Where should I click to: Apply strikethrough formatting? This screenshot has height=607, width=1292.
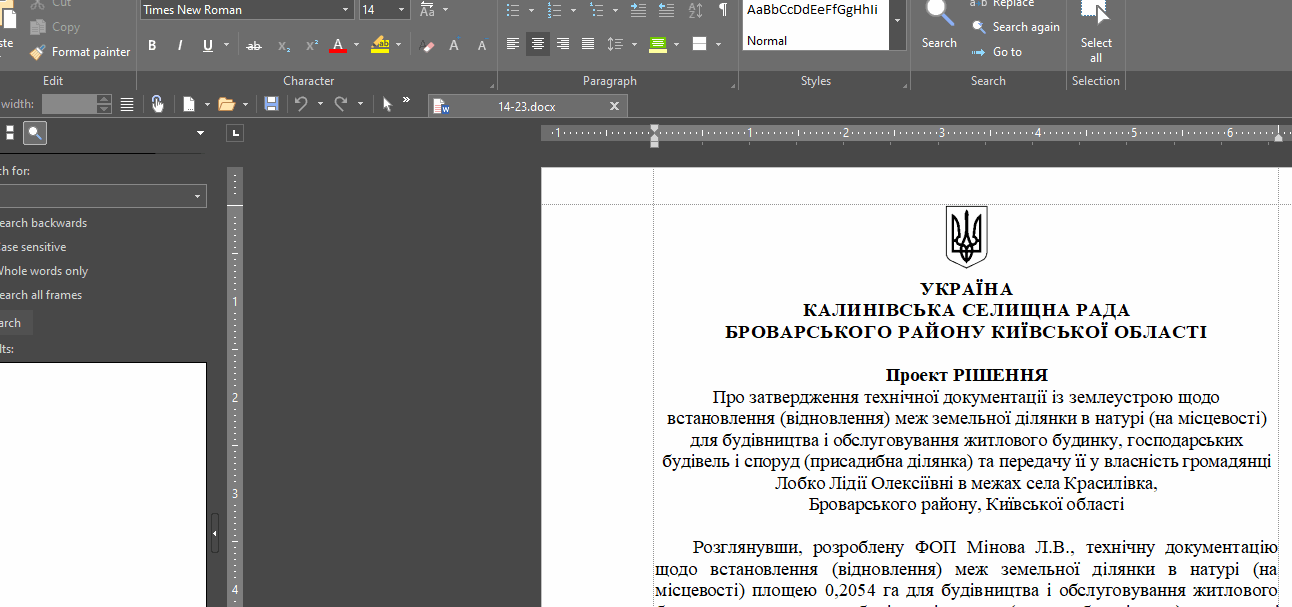pos(254,45)
